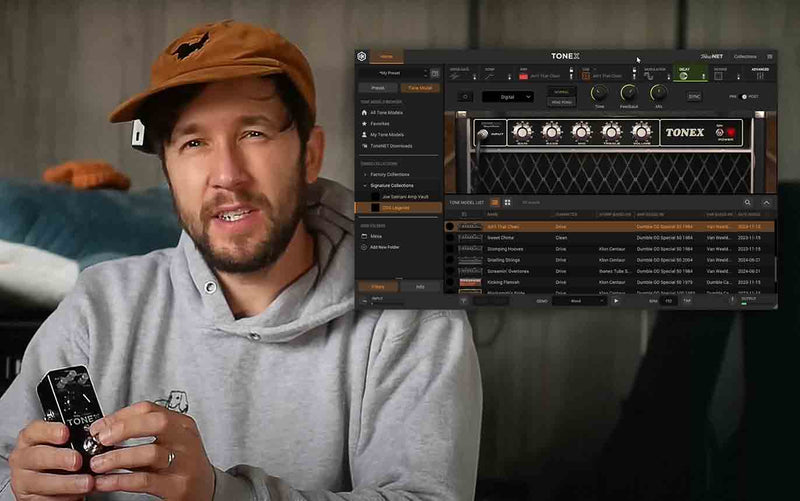Toggle the Noise Gate block power switch
The image size is (800, 501).
point(474,77)
